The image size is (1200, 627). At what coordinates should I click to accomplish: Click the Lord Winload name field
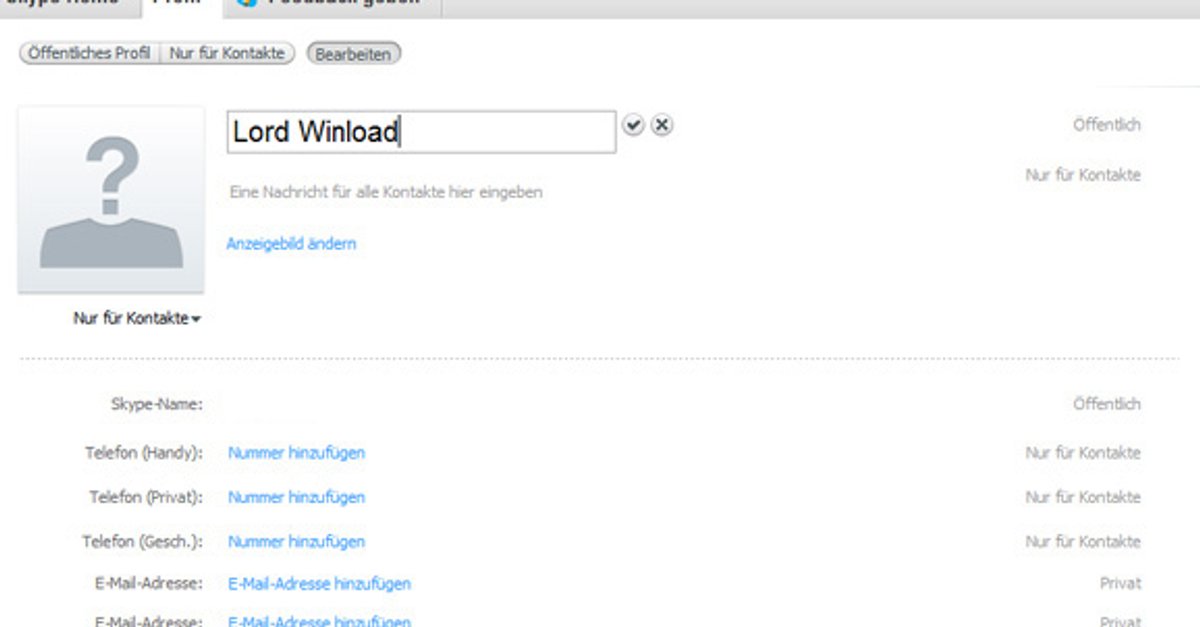(421, 132)
